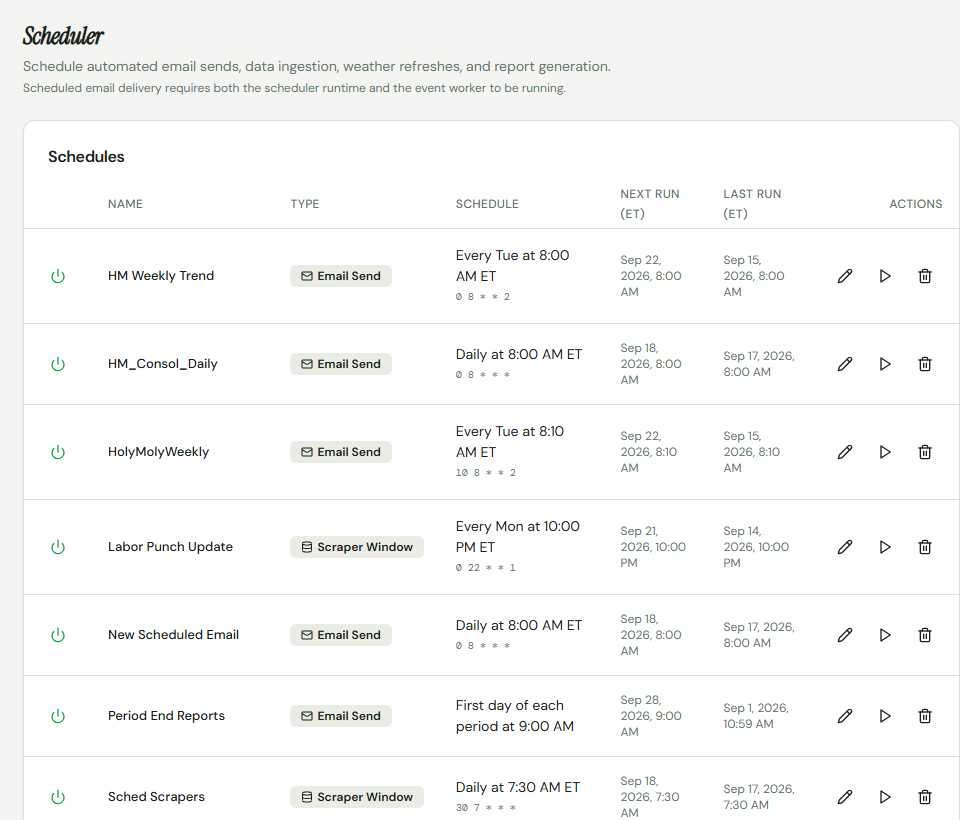Run Sched Scrapers now
Screen dimensions: 960x820
tap(885, 797)
